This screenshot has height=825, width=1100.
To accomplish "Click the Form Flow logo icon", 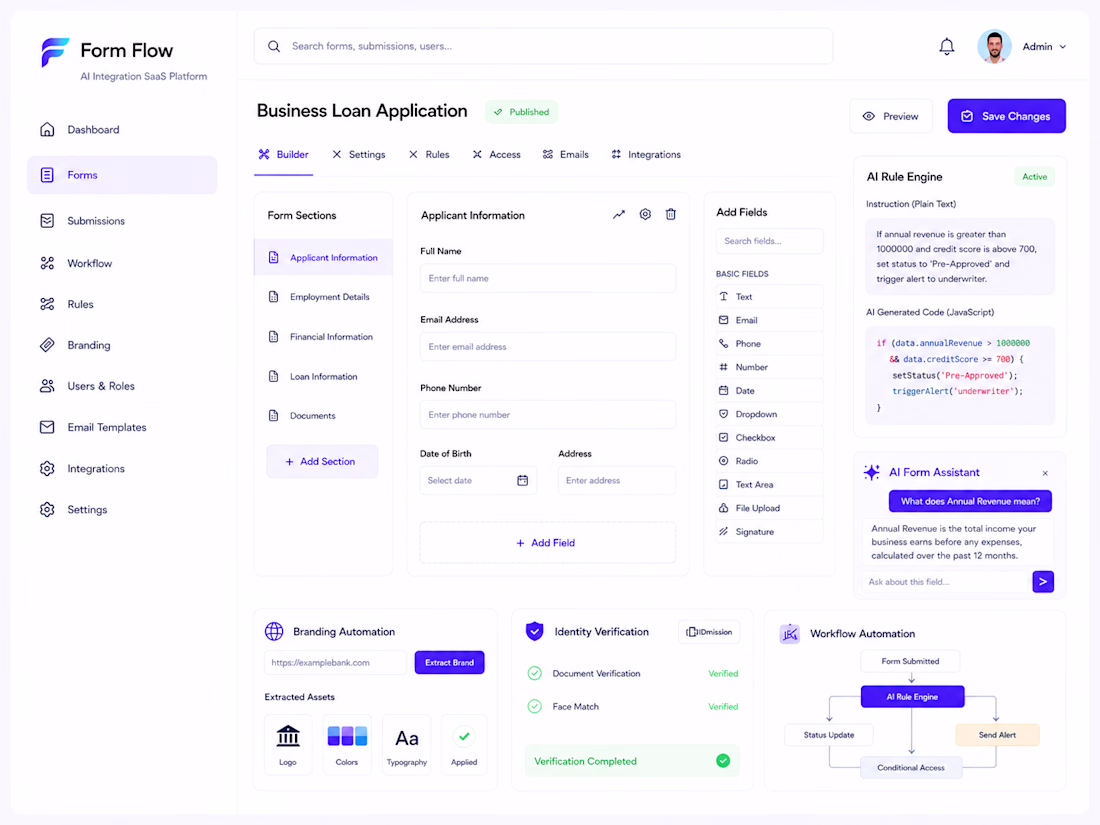I will tap(55, 53).
